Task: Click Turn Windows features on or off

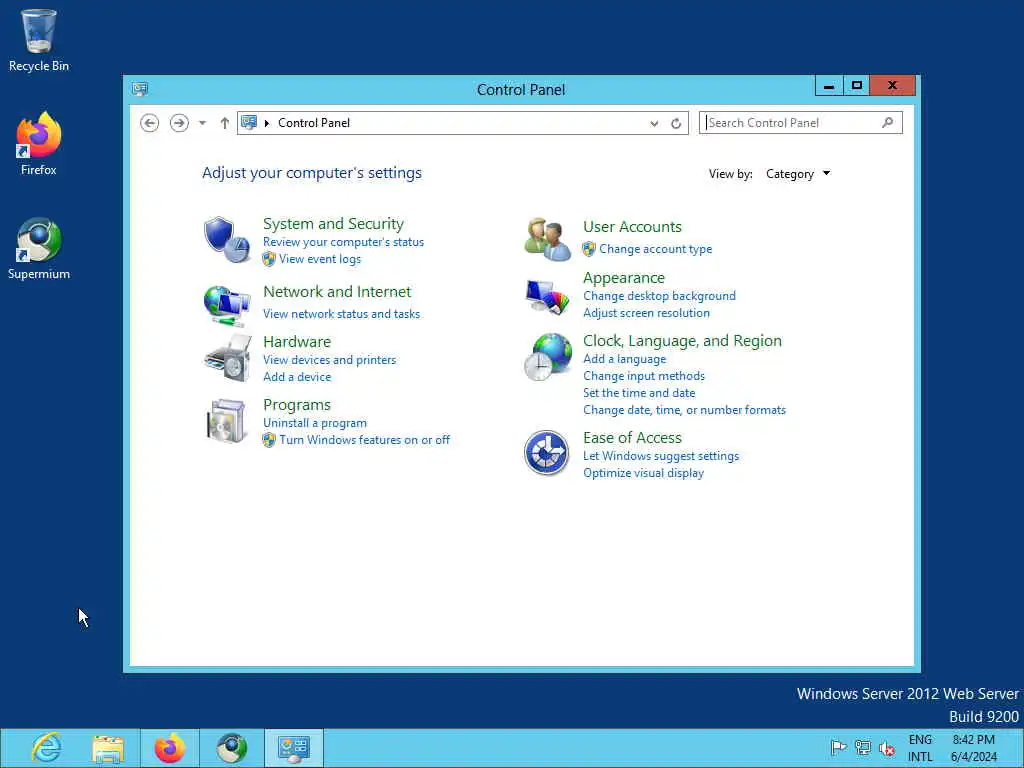Action: point(364,440)
